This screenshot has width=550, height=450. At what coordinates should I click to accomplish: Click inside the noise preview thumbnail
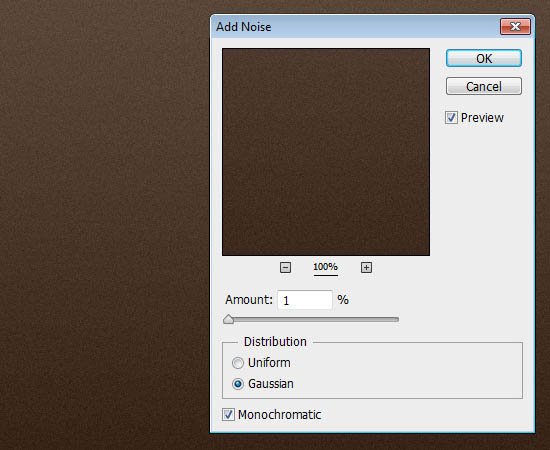326,152
